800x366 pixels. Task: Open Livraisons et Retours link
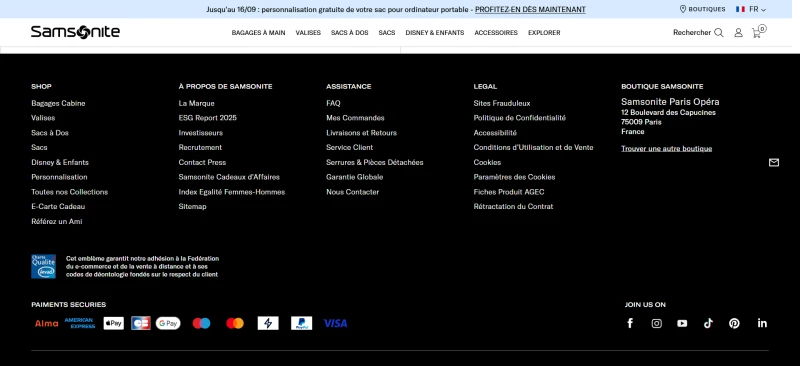[x=361, y=133]
